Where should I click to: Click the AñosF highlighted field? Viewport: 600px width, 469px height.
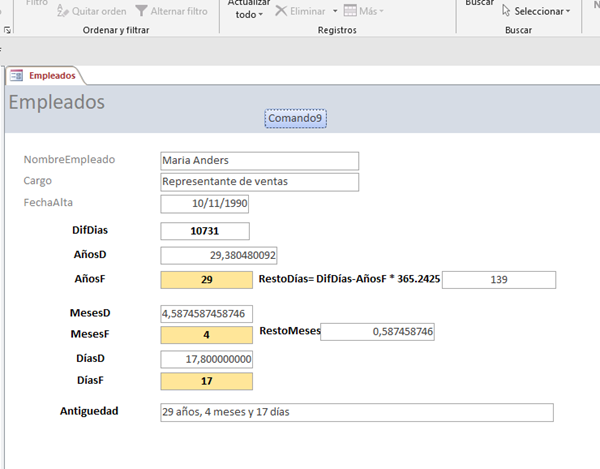(x=205, y=280)
